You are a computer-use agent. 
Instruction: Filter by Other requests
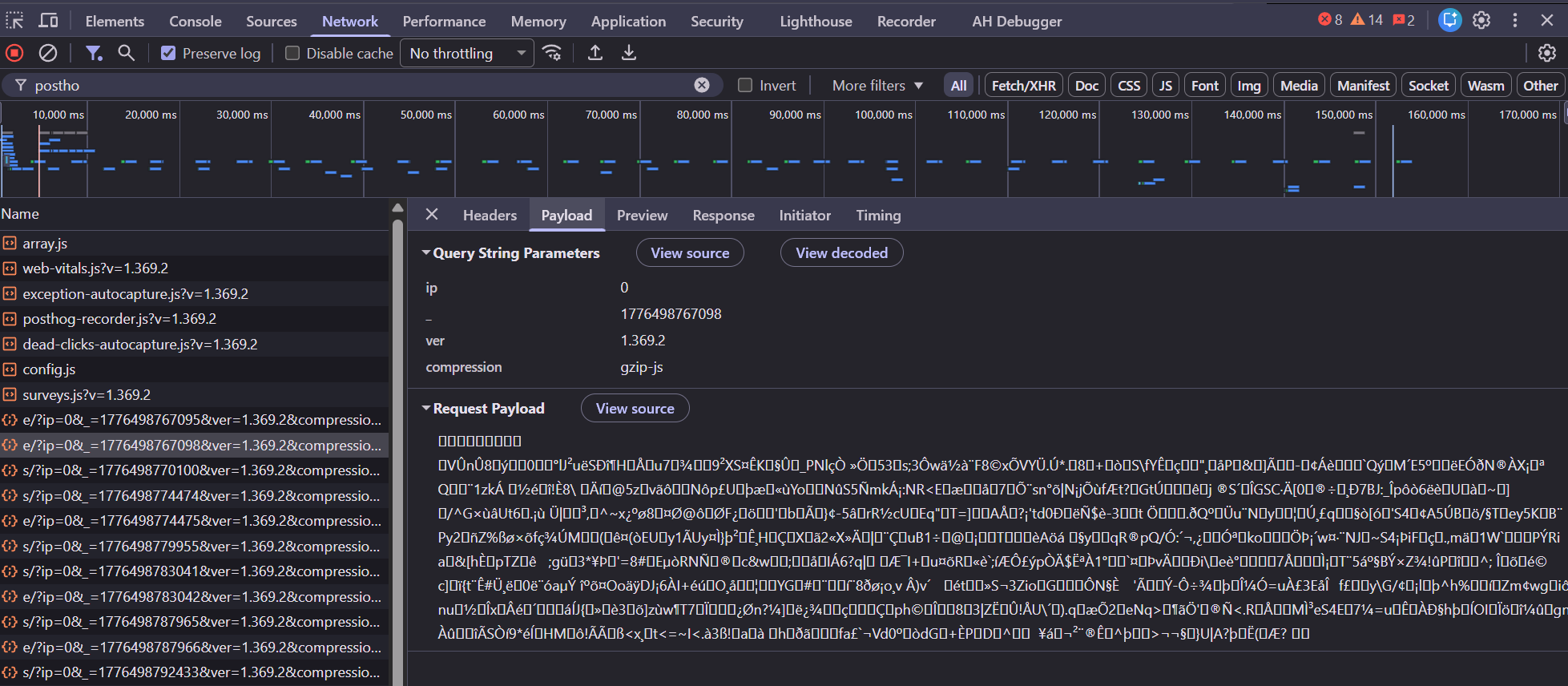(1540, 85)
